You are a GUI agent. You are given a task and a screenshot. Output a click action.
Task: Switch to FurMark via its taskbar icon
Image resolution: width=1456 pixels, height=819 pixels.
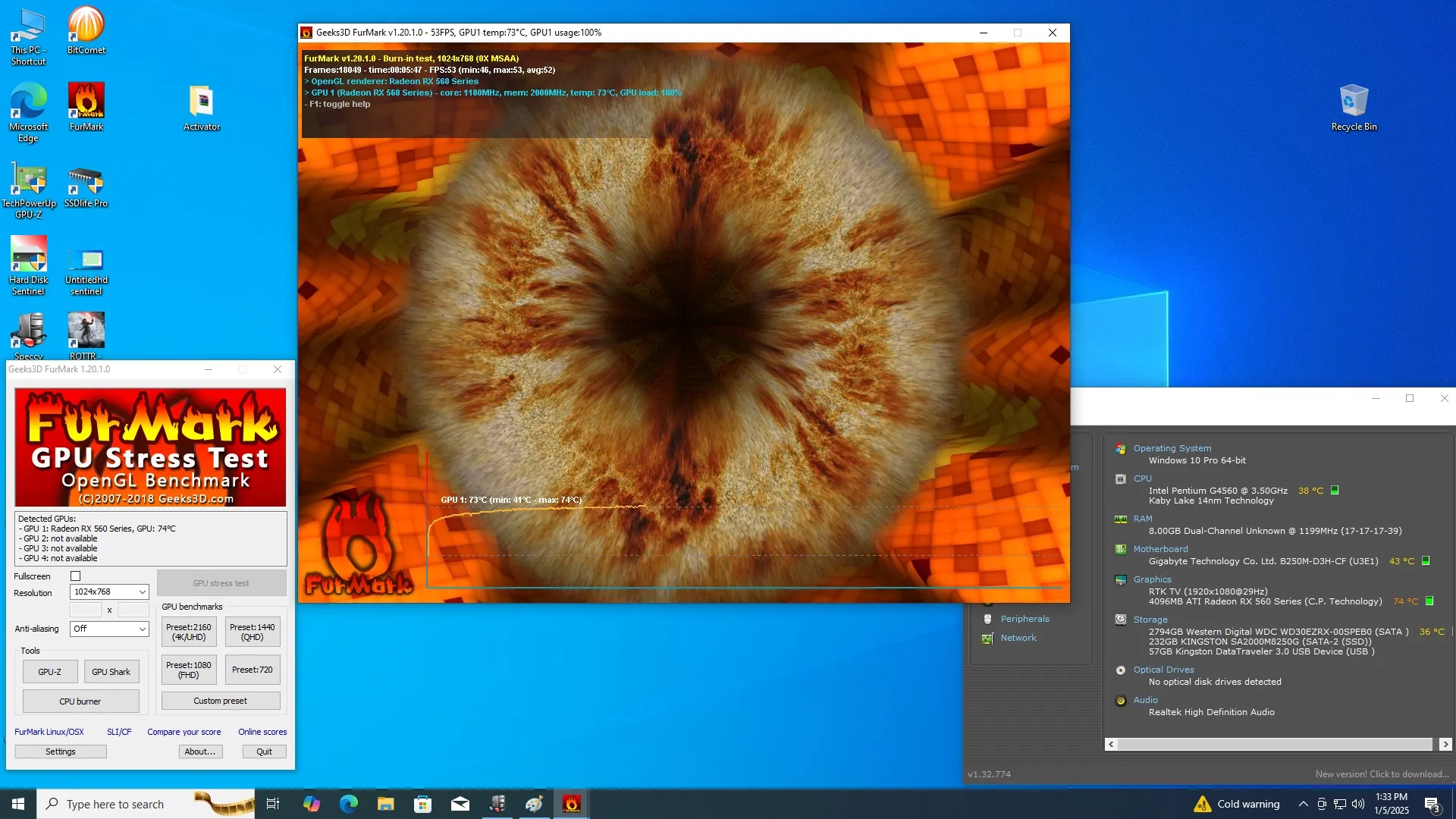(571, 804)
